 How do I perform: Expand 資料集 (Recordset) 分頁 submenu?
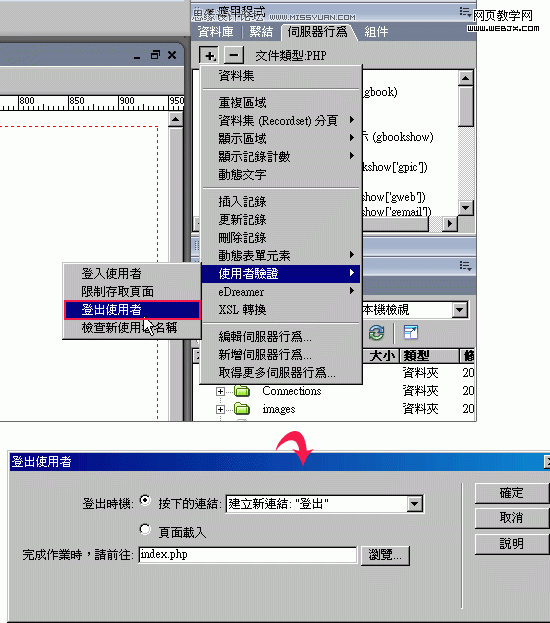(x=281, y=120)
